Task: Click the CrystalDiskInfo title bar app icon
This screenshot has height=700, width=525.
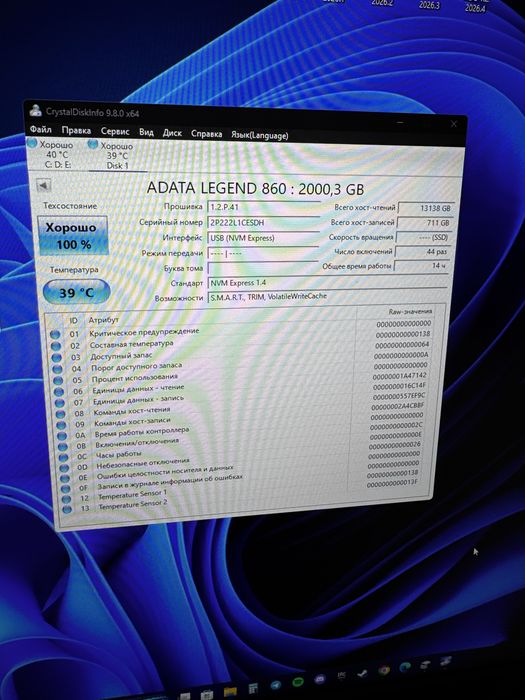Action: (x=35, y=111)
